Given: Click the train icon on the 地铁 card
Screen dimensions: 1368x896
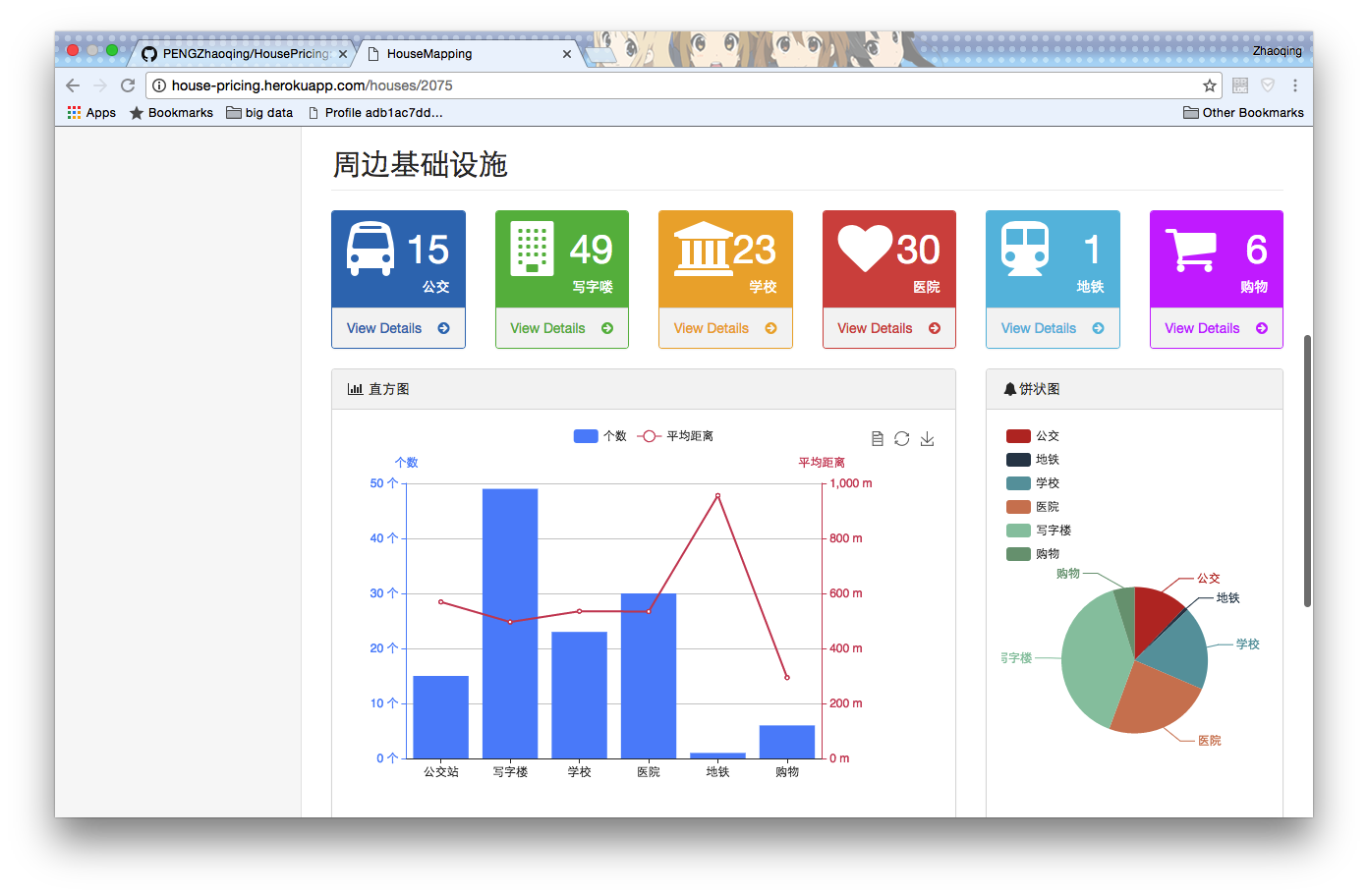Looking at the screenshot, I should (x=1023, y=248).
